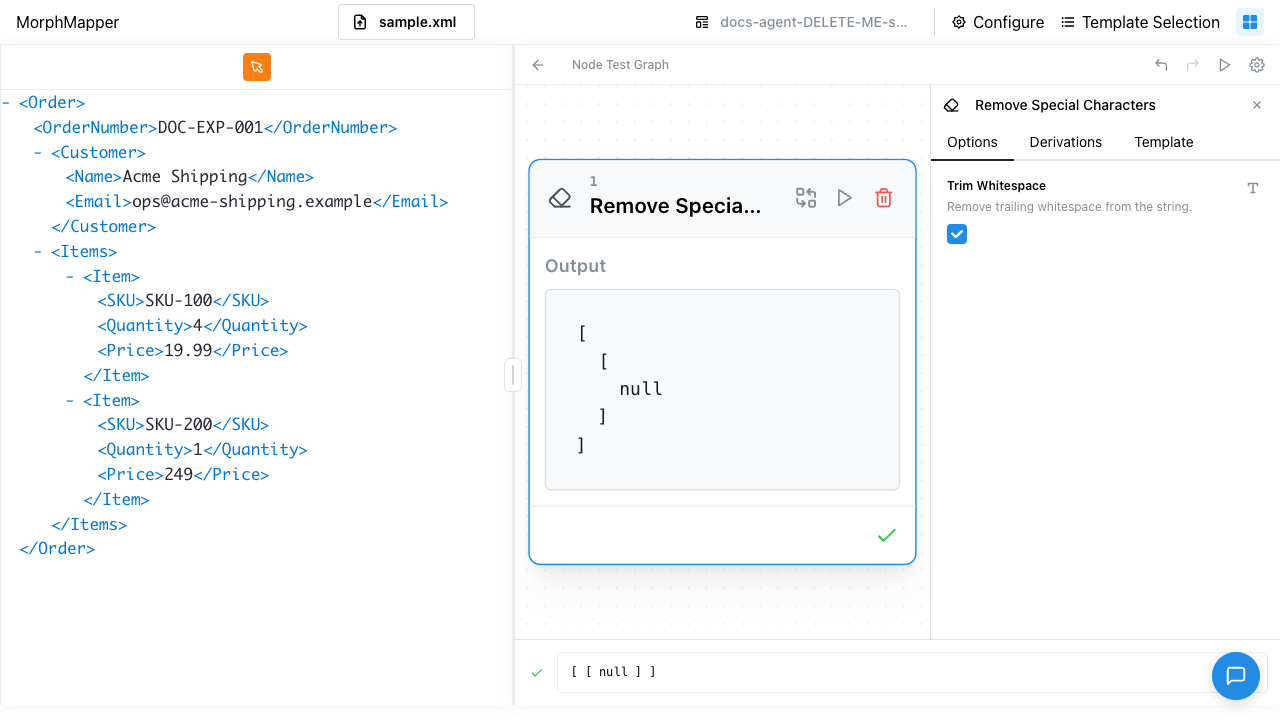Go back using the arrow beside Node Test Graph
Viewport: 1280px width, 720px height.
click(x=538, y=65)
